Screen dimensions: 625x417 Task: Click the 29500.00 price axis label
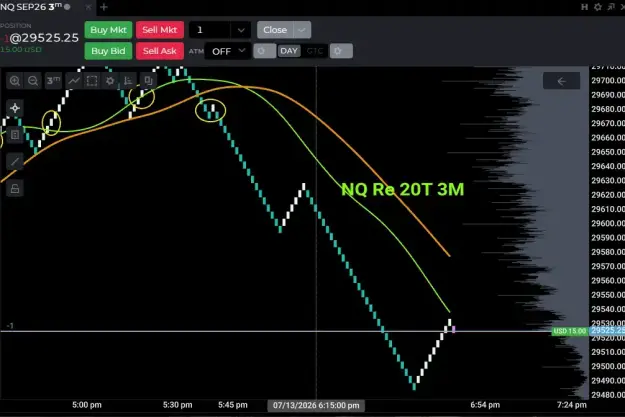coord(608,366)
